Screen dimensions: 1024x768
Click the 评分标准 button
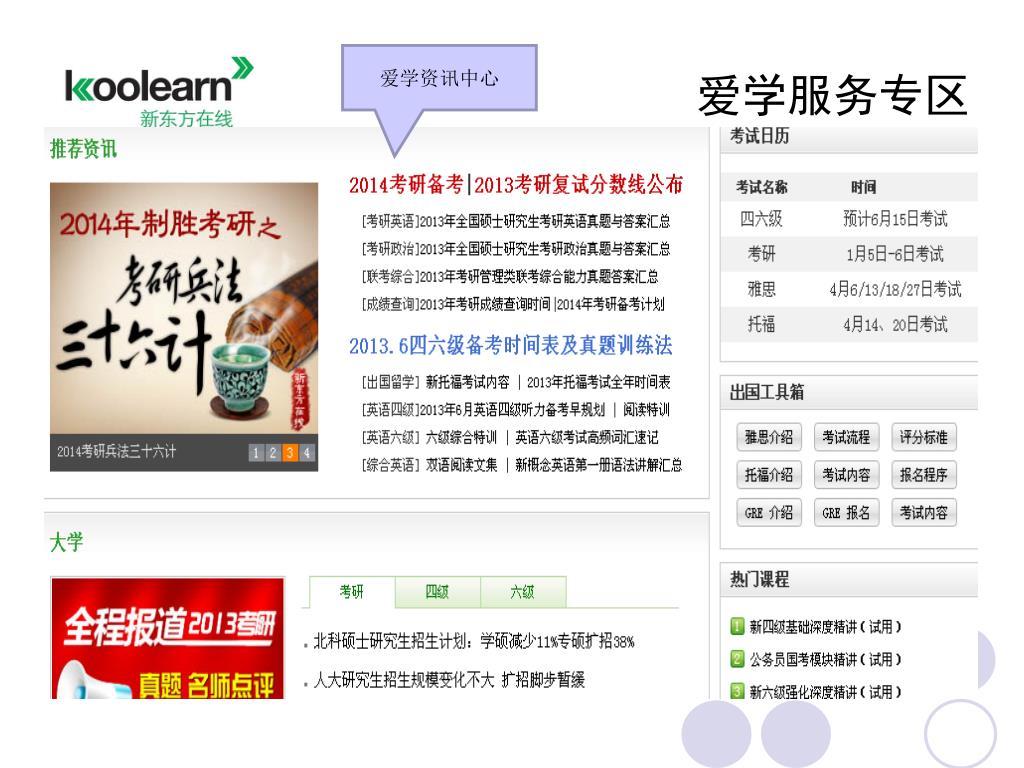point(923,437)
